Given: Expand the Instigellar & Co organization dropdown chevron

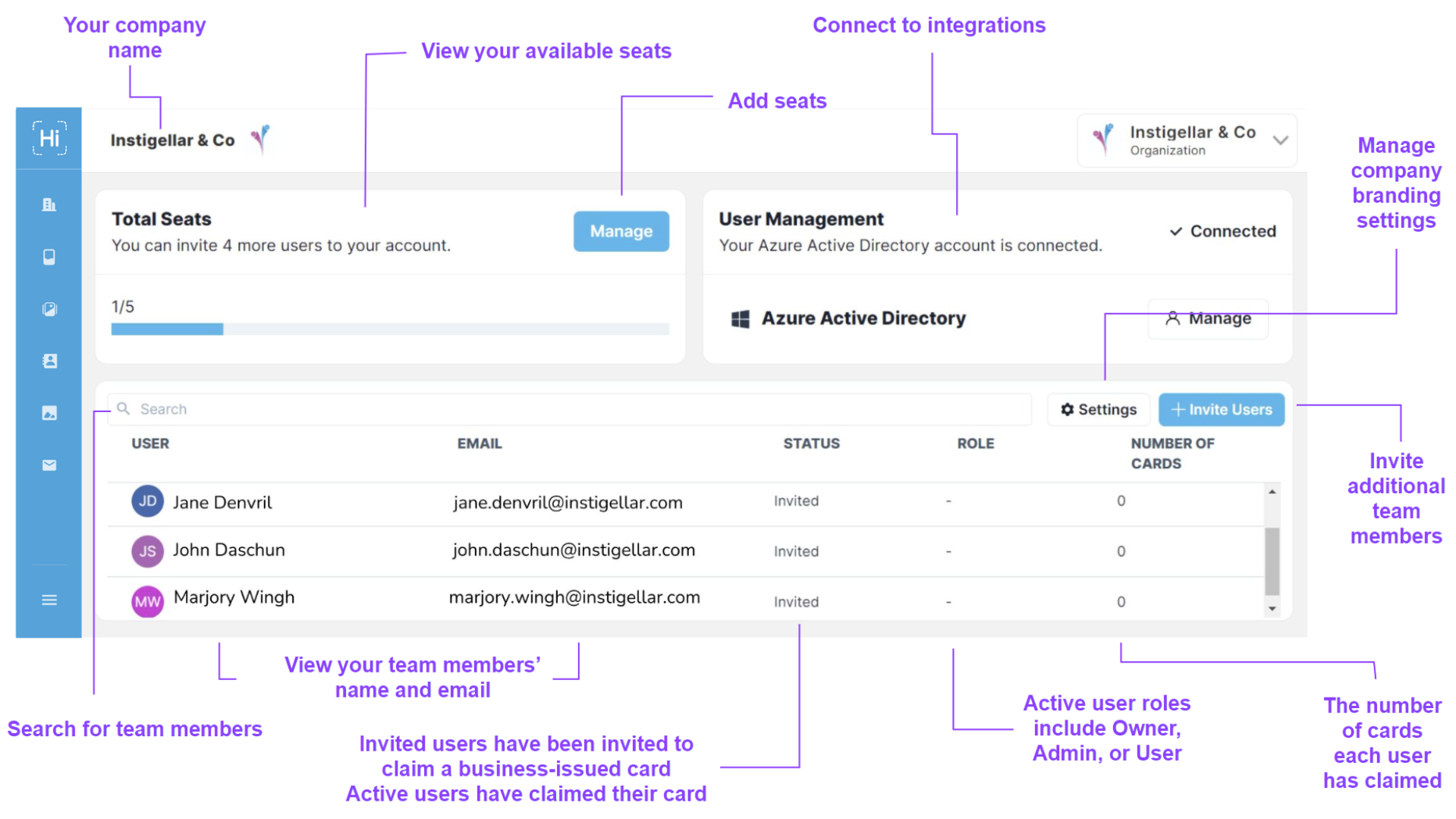Looking at the screenshot, I should pos(1281,140).
